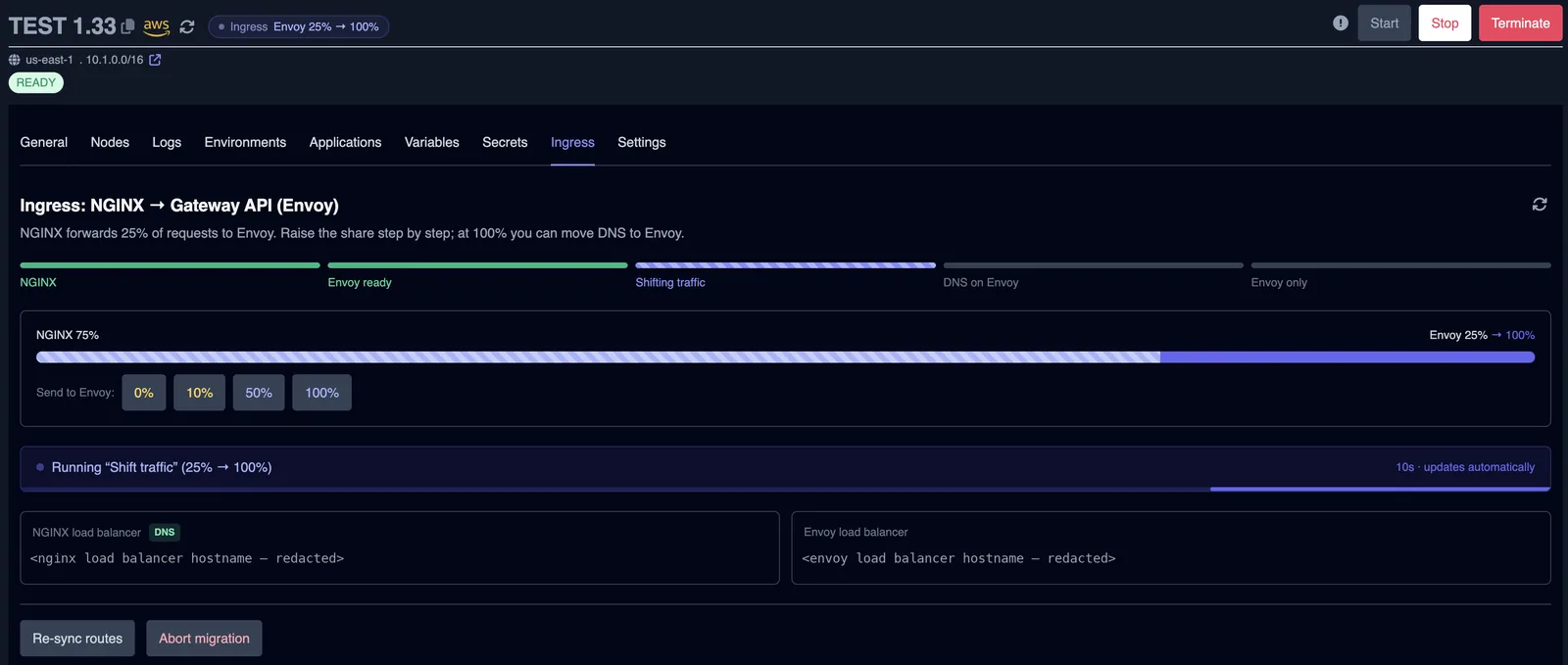Click the Envoy only step indicator
Viewport: 1568px width, 665px height.
pyautogui.click(x=1400, y=273)
